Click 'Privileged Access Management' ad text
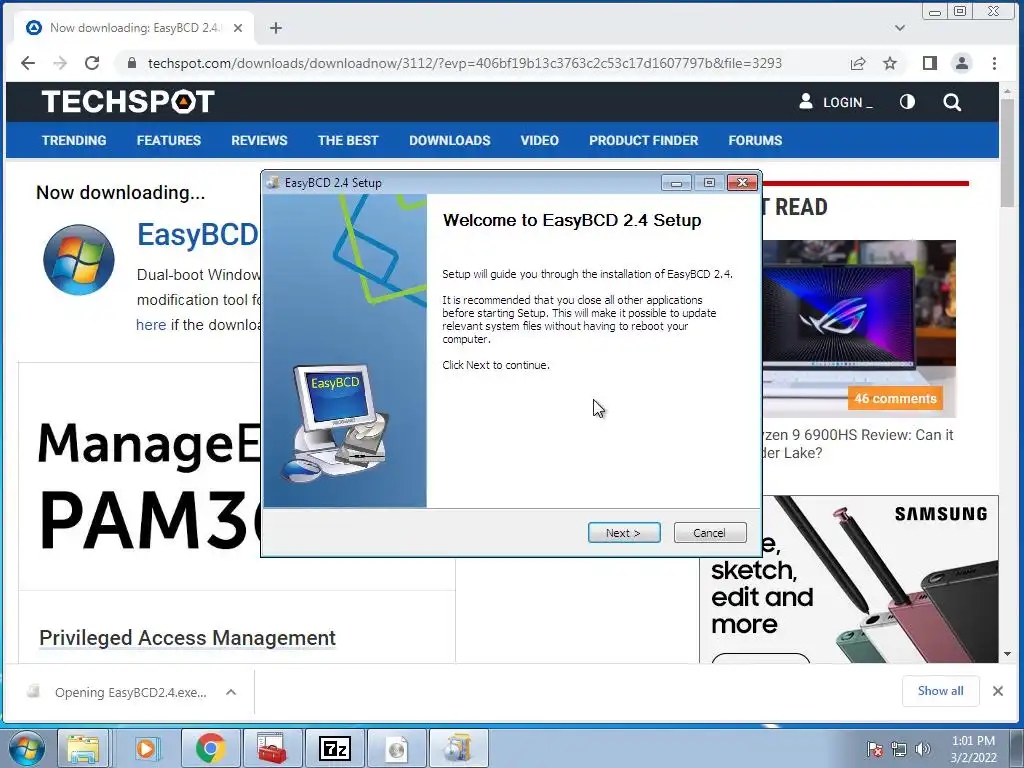 tap(187, 637)
